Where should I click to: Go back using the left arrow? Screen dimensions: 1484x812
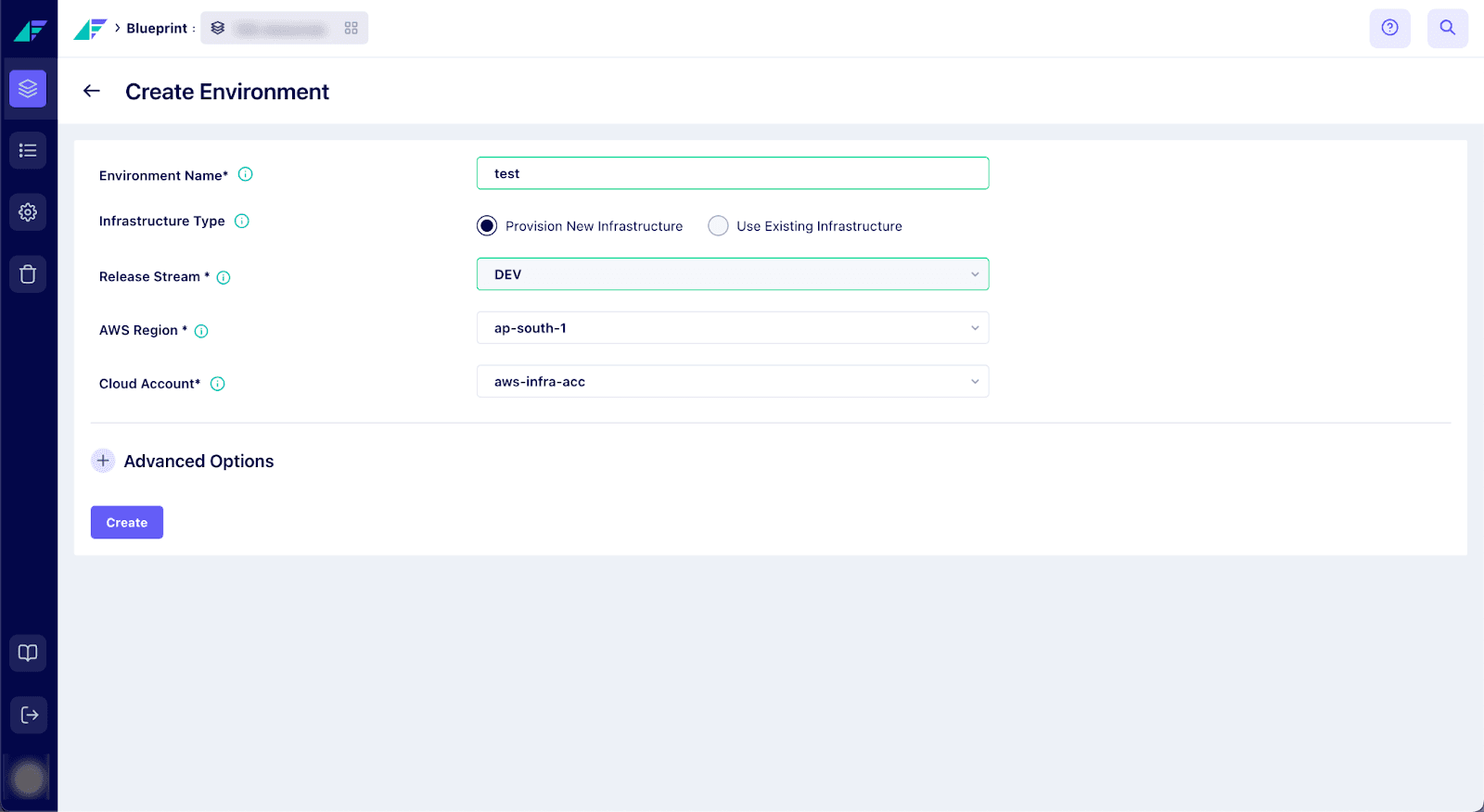tap(92, 91)
